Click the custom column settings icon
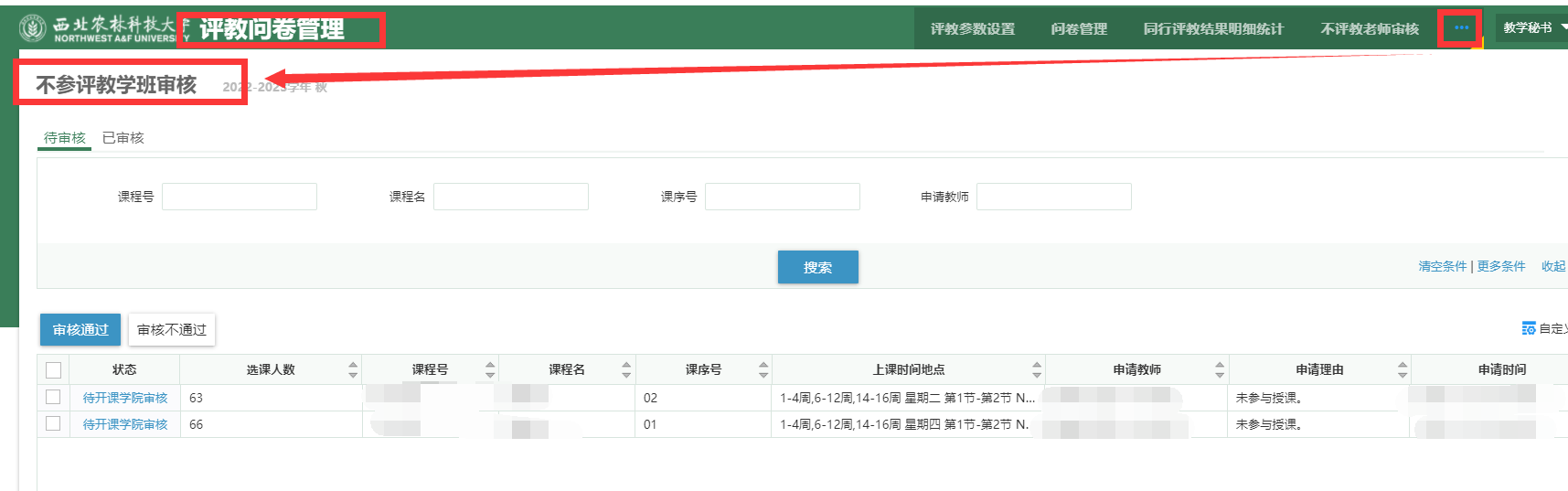Viewport: 1568px width, 491px height. click(1528, 328)
